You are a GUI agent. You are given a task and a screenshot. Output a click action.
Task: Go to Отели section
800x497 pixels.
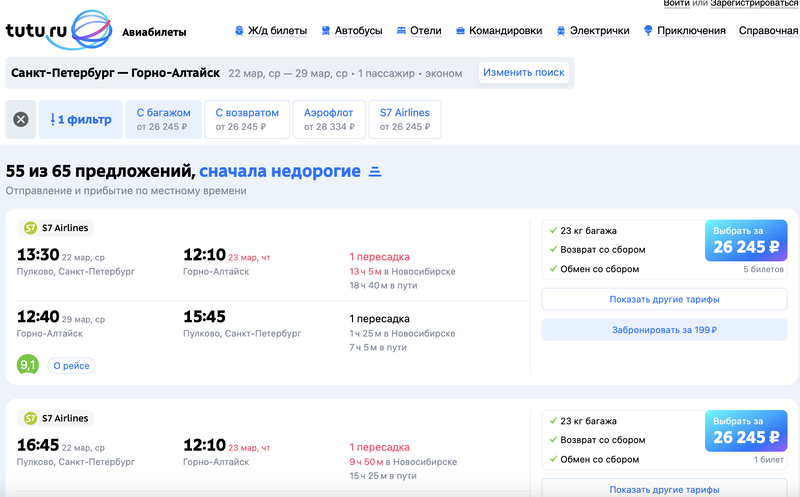click(426, 31)
